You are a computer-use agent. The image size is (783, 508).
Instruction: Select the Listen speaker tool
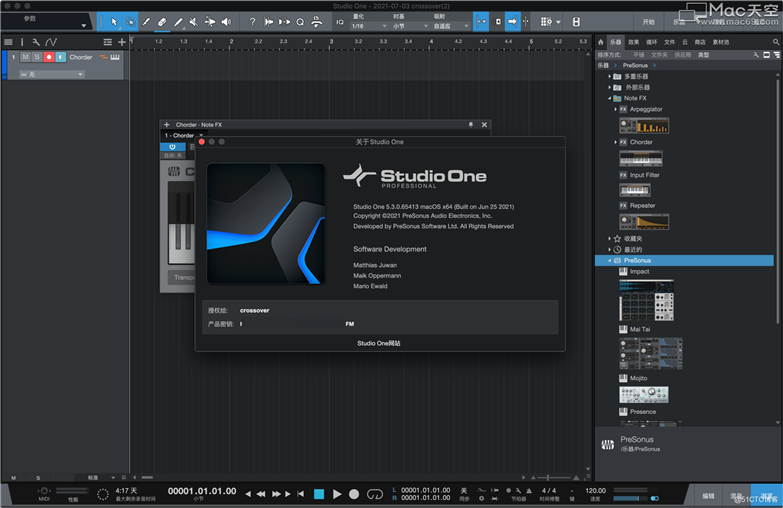[226, 22]
